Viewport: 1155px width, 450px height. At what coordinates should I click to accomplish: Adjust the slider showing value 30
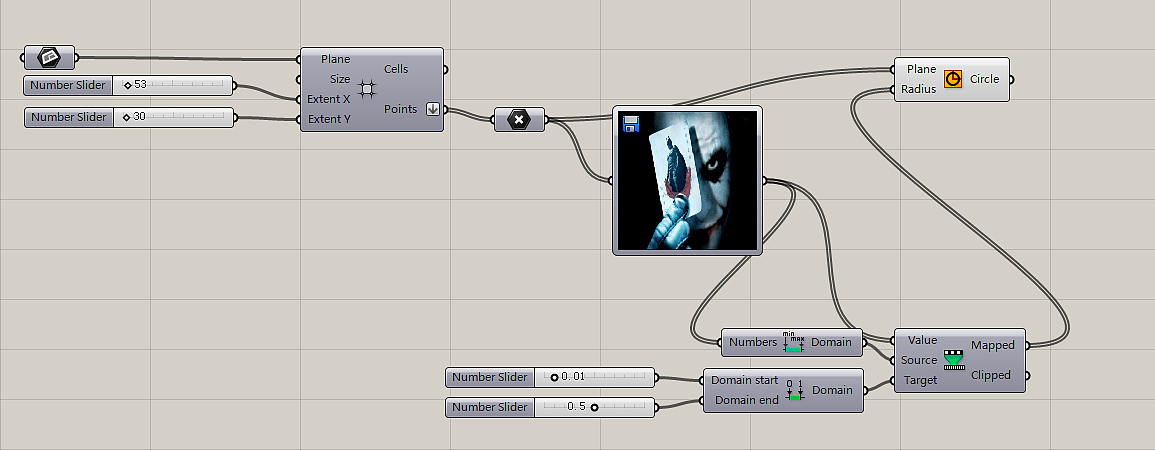coord(173,117)
